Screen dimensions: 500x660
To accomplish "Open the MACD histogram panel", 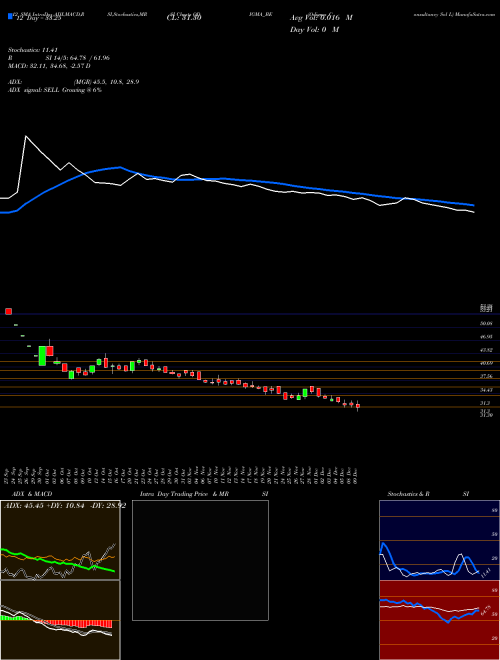I will (x=60, y=620).
